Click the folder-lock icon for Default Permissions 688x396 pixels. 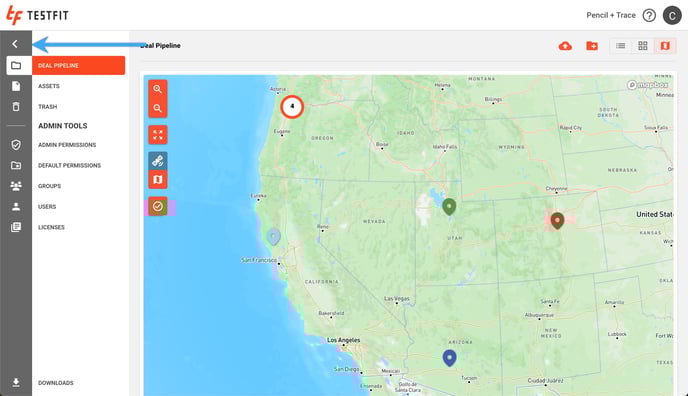[x=16, y=165]
